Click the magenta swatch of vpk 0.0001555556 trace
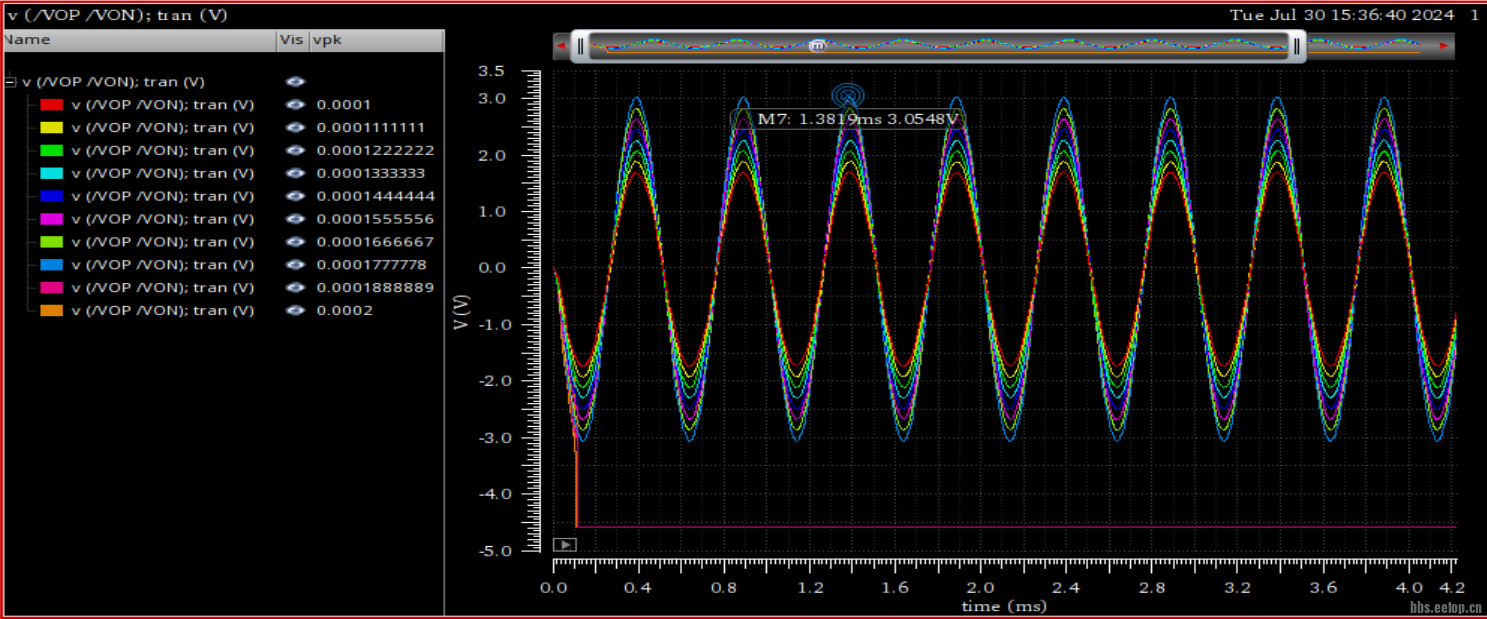Screen dimensions: 1487x619 (x=52, y=219)
